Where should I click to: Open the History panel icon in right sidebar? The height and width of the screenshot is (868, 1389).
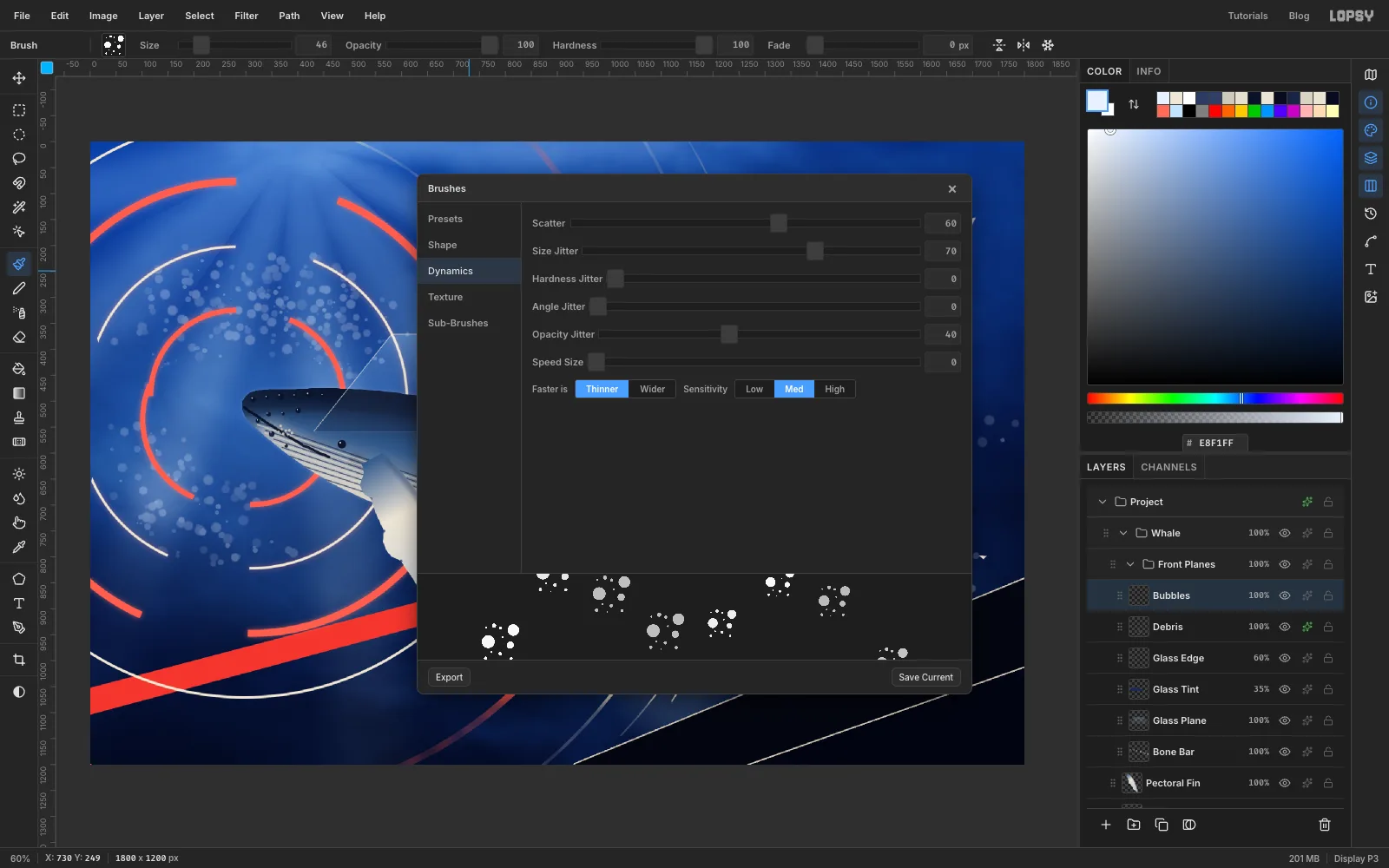pos(1371,214)
